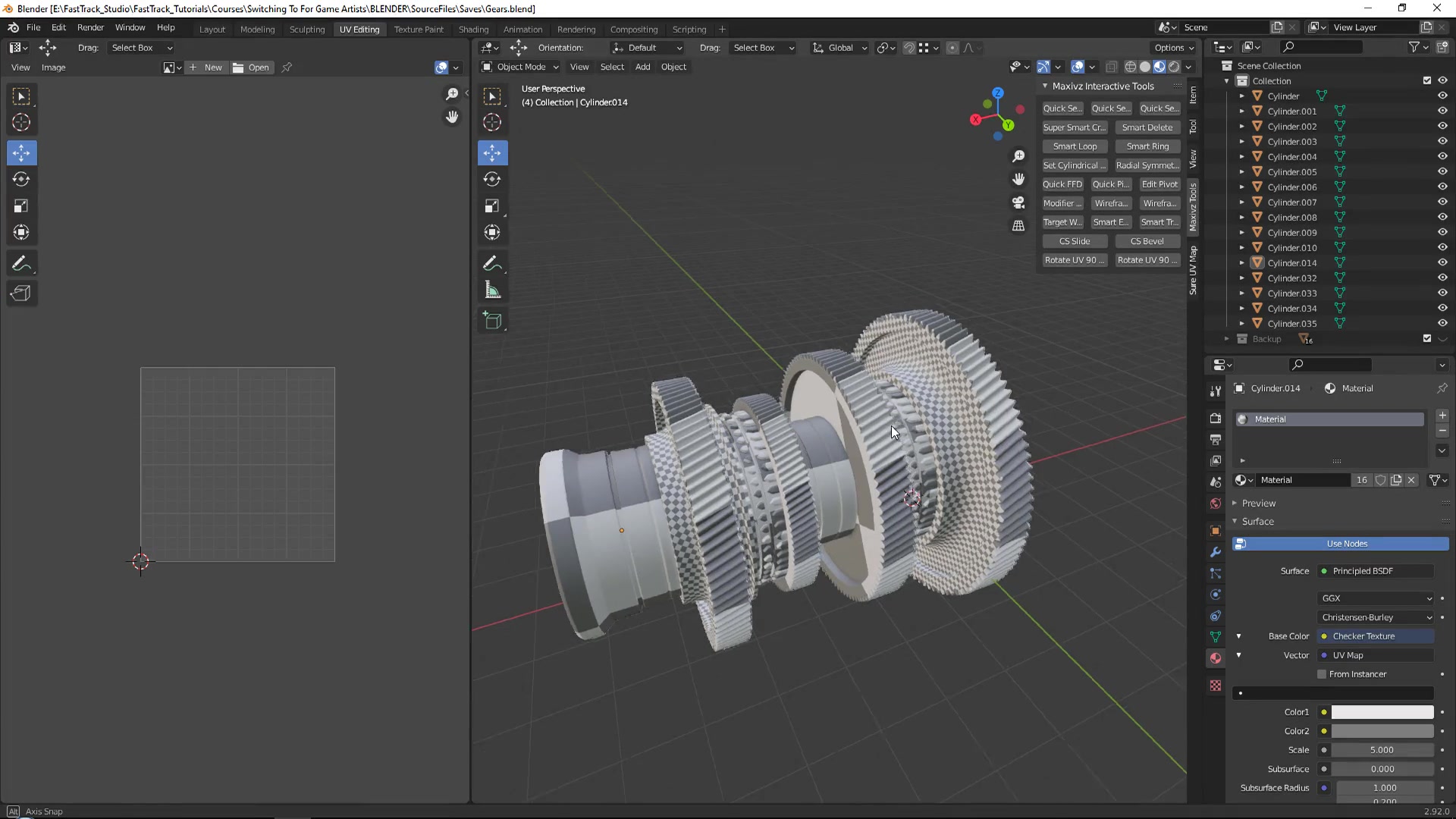Click the Smart Loop button
The width and height of the screenshot is (1456, 819).
(x=1075, y=146)
